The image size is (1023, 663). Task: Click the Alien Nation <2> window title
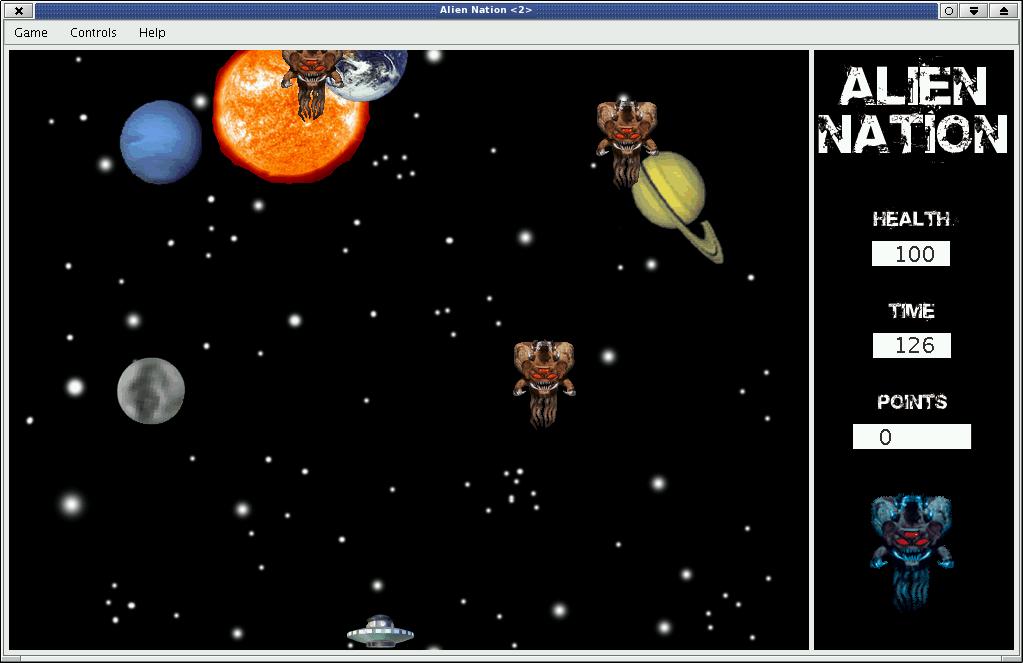[x=486, y=10]
